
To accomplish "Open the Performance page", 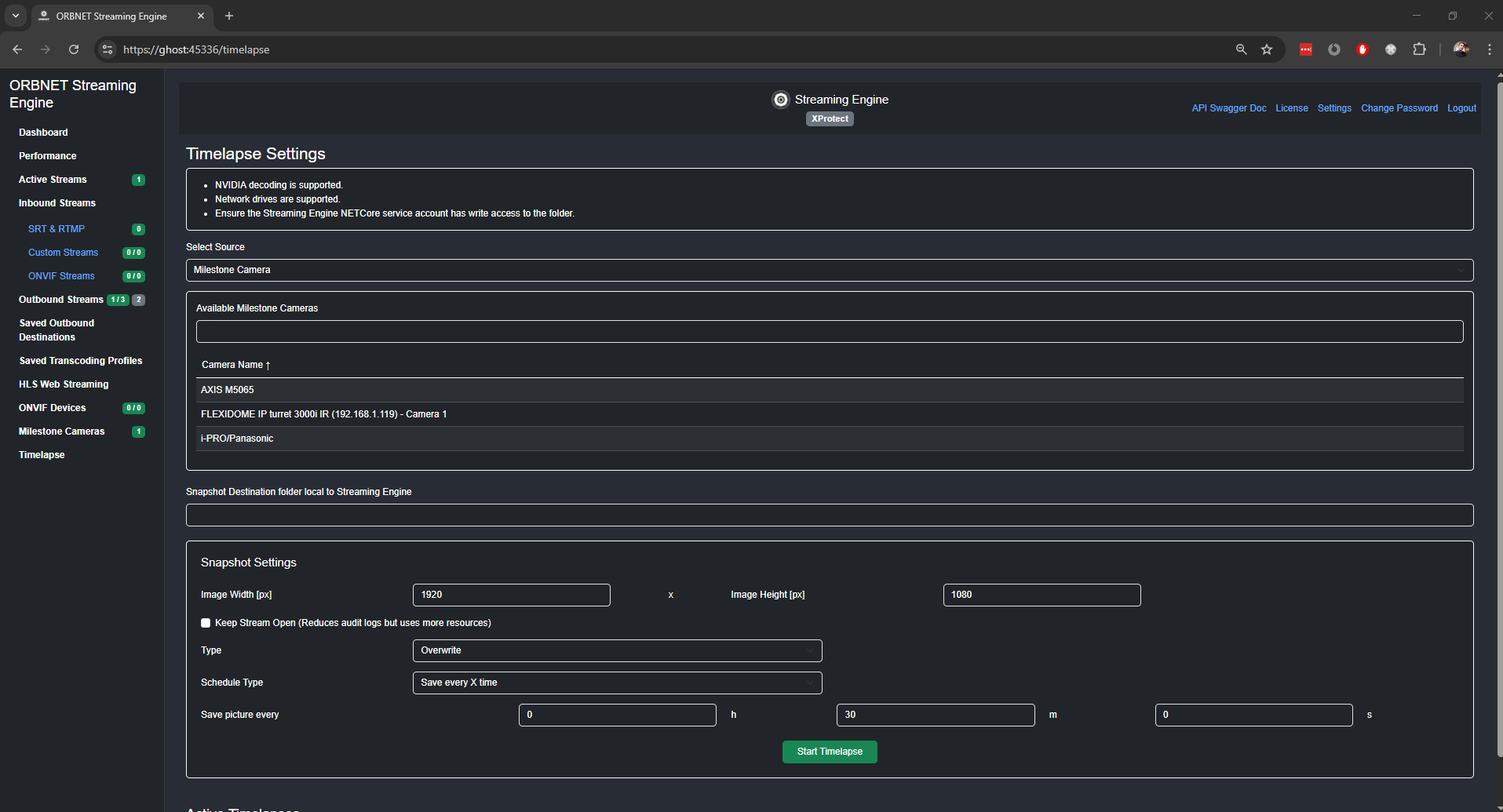I will pos(48,156).
